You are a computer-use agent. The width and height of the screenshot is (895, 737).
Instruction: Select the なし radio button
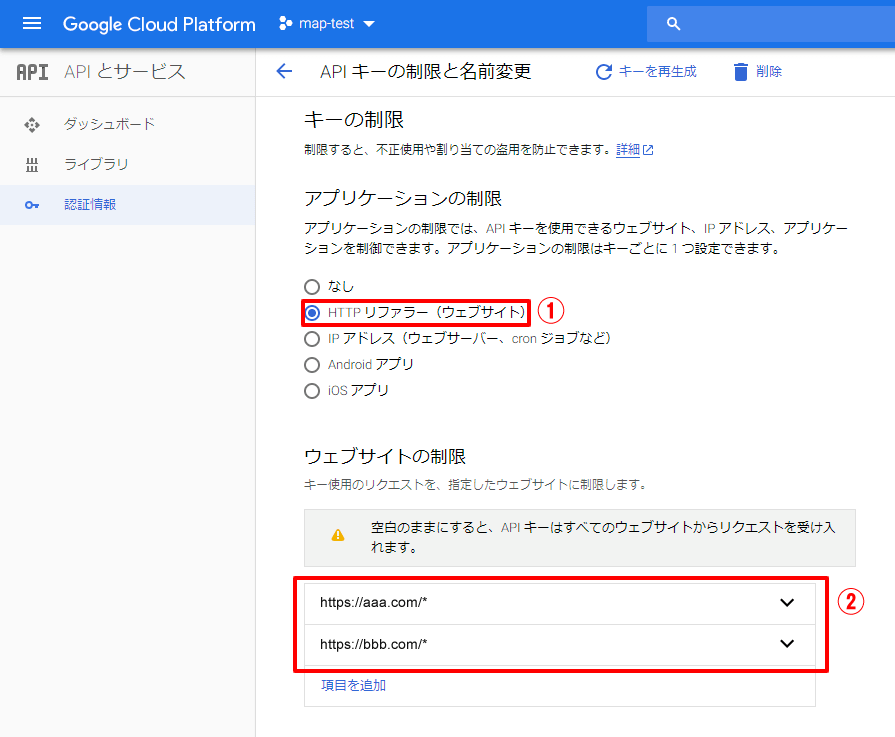312,287
